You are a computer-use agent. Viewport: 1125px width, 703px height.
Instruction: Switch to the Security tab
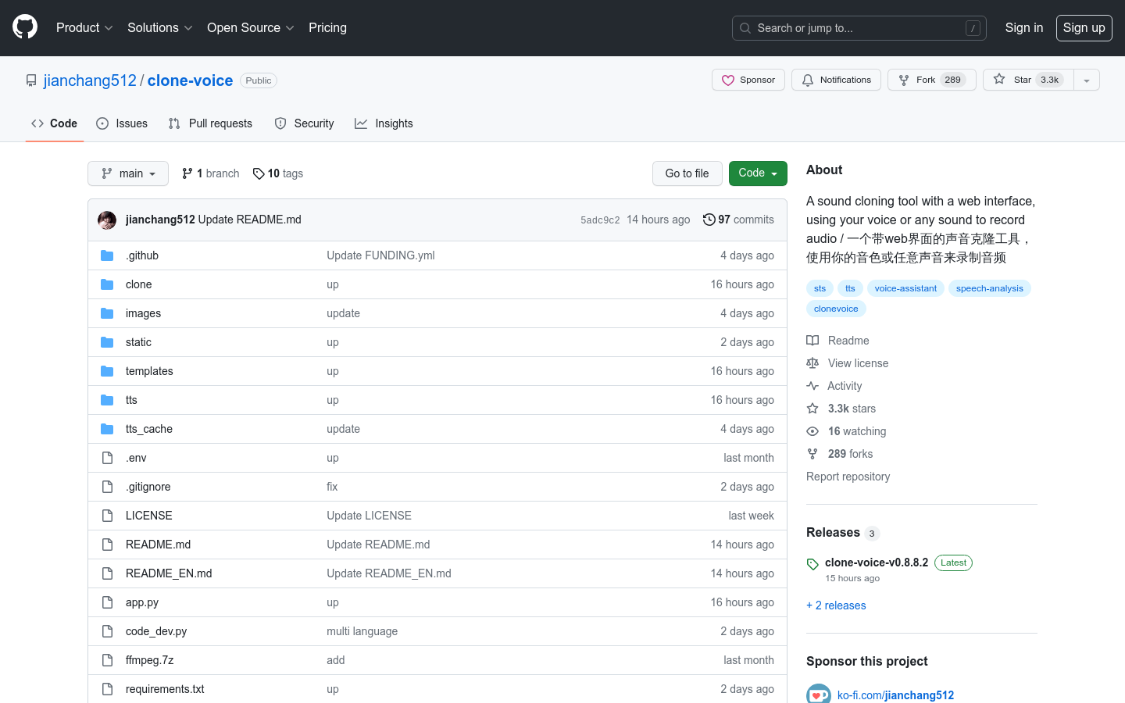304,123
